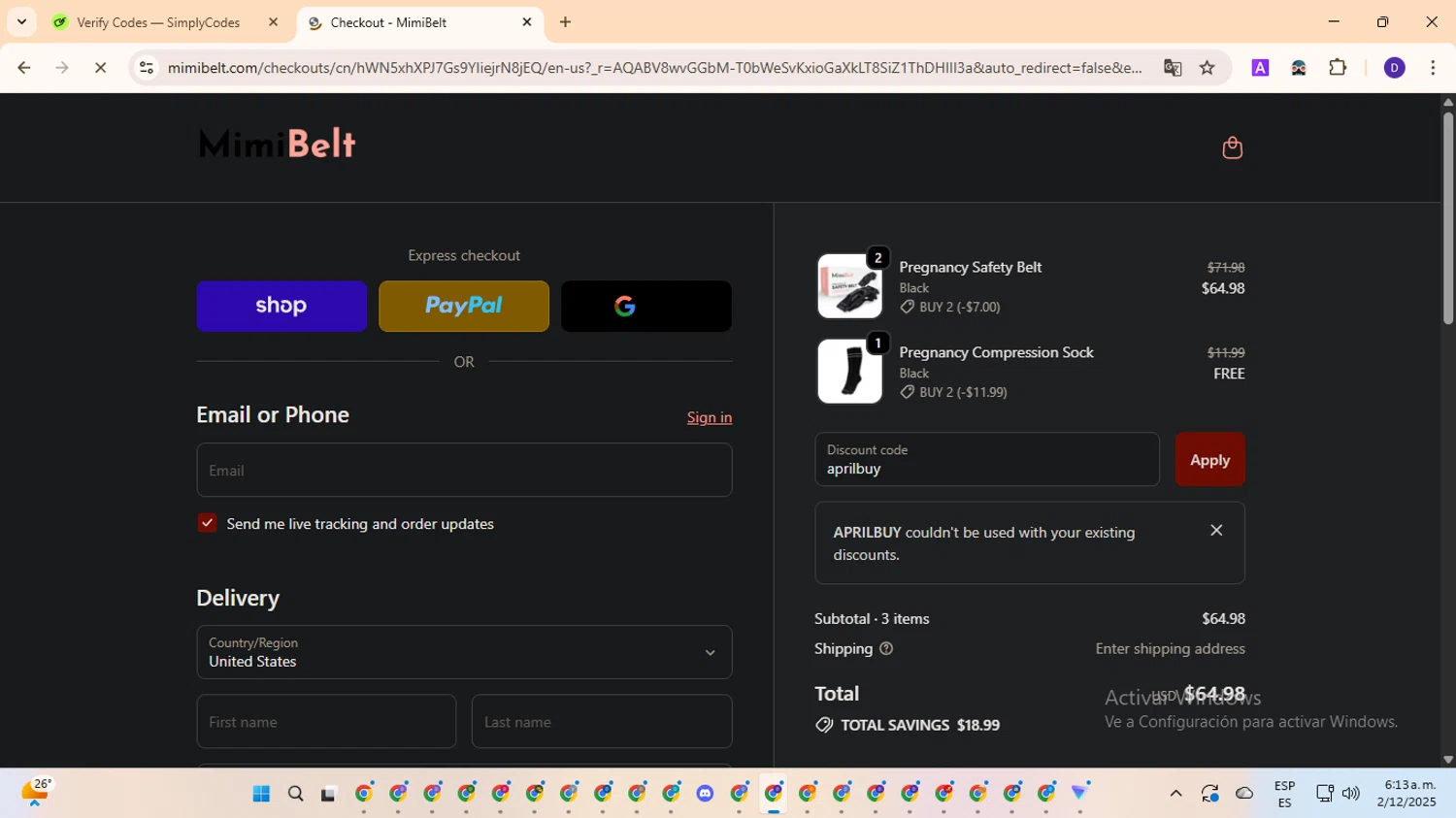Click the Sign in link
Image resolution: width=1456 pixels, height=818 pixels.
[710, 417]
